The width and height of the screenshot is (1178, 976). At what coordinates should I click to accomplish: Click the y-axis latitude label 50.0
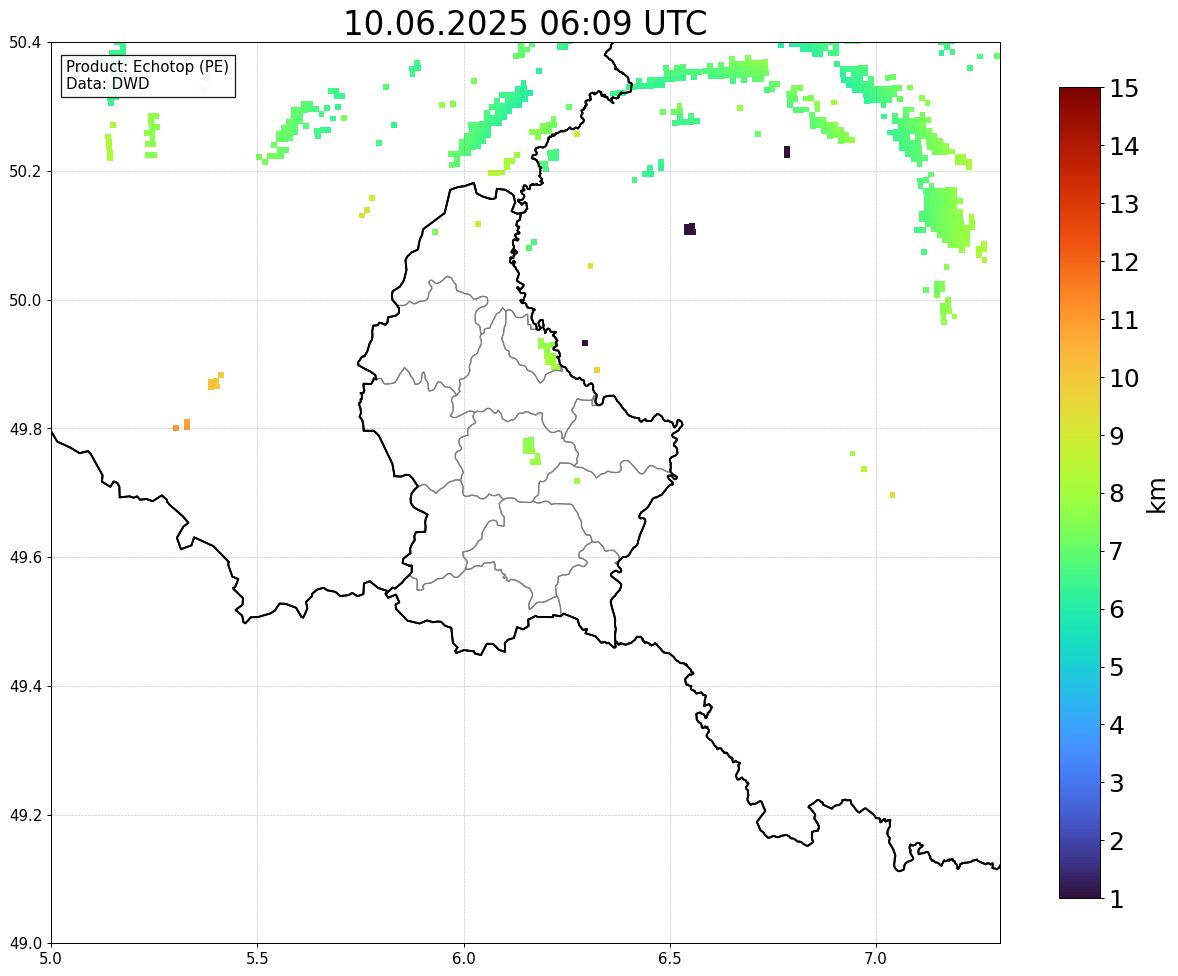coord(25,301)
